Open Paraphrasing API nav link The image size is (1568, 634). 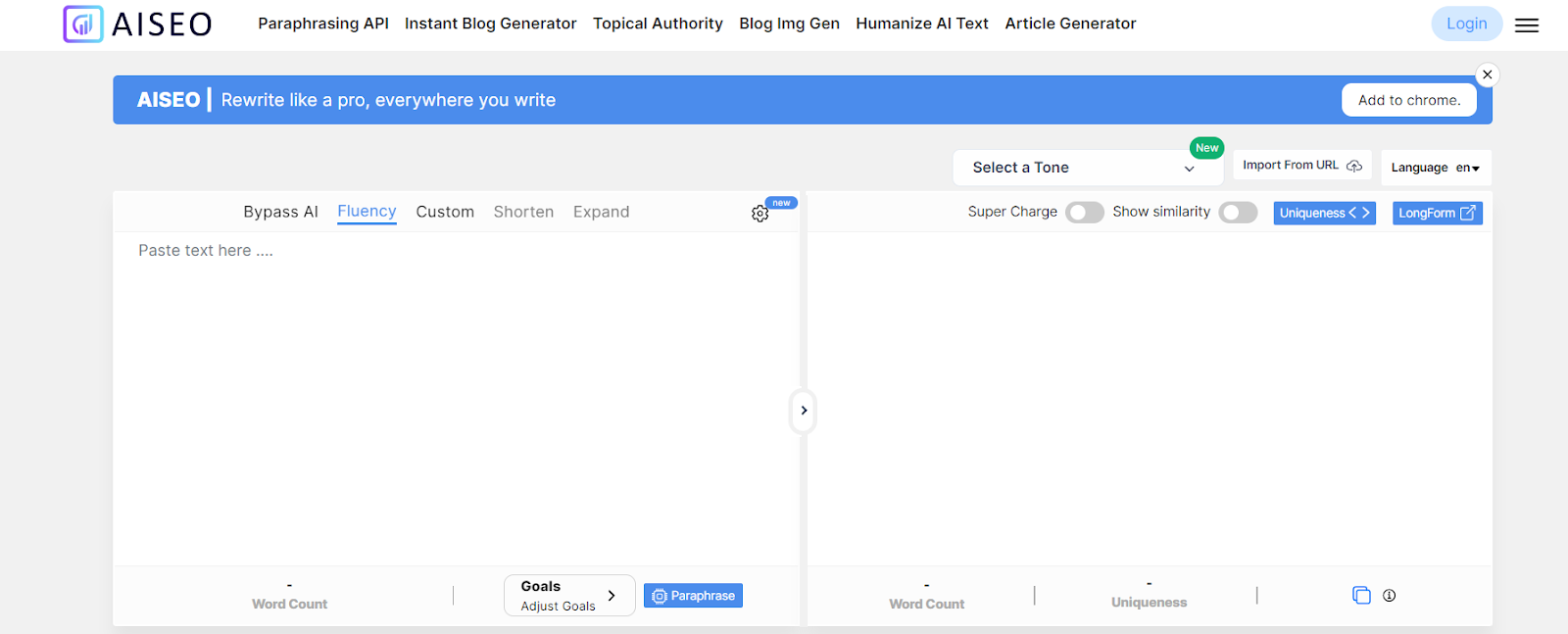click(x=323, y=24)
